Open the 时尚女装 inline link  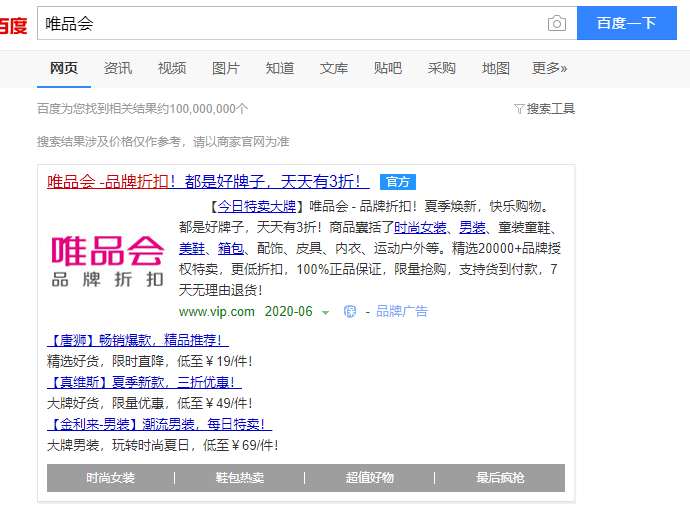[420, 227]
